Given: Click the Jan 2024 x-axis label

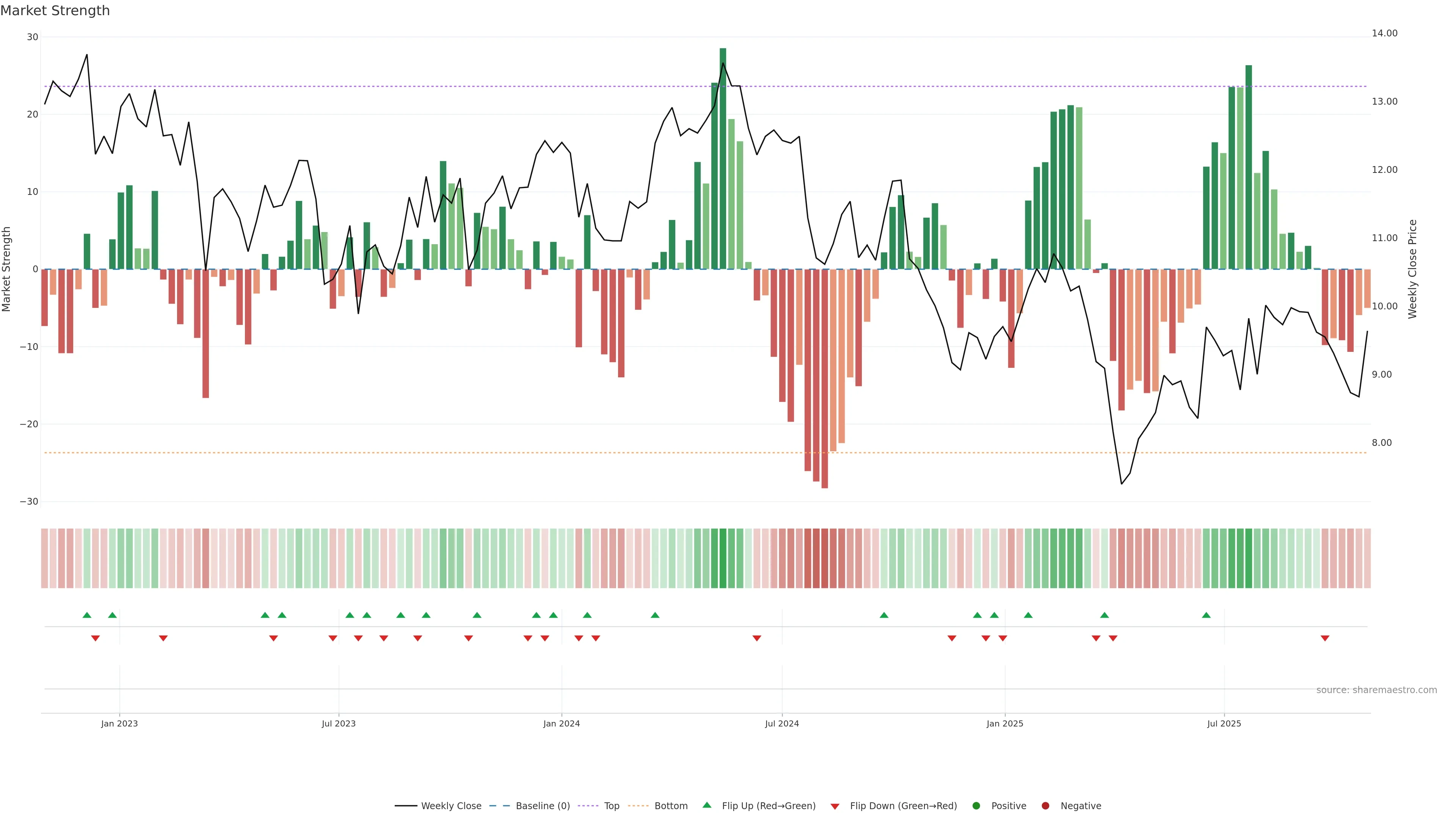Looking at the screenshot, I should click(x=561, y=723).
